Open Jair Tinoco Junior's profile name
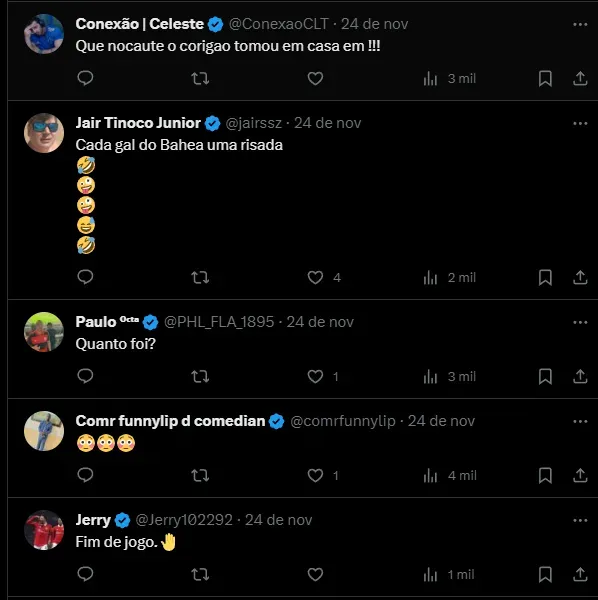Image resolution: width=598 pixels, height=600 pixels. click(x=138, y=123)
